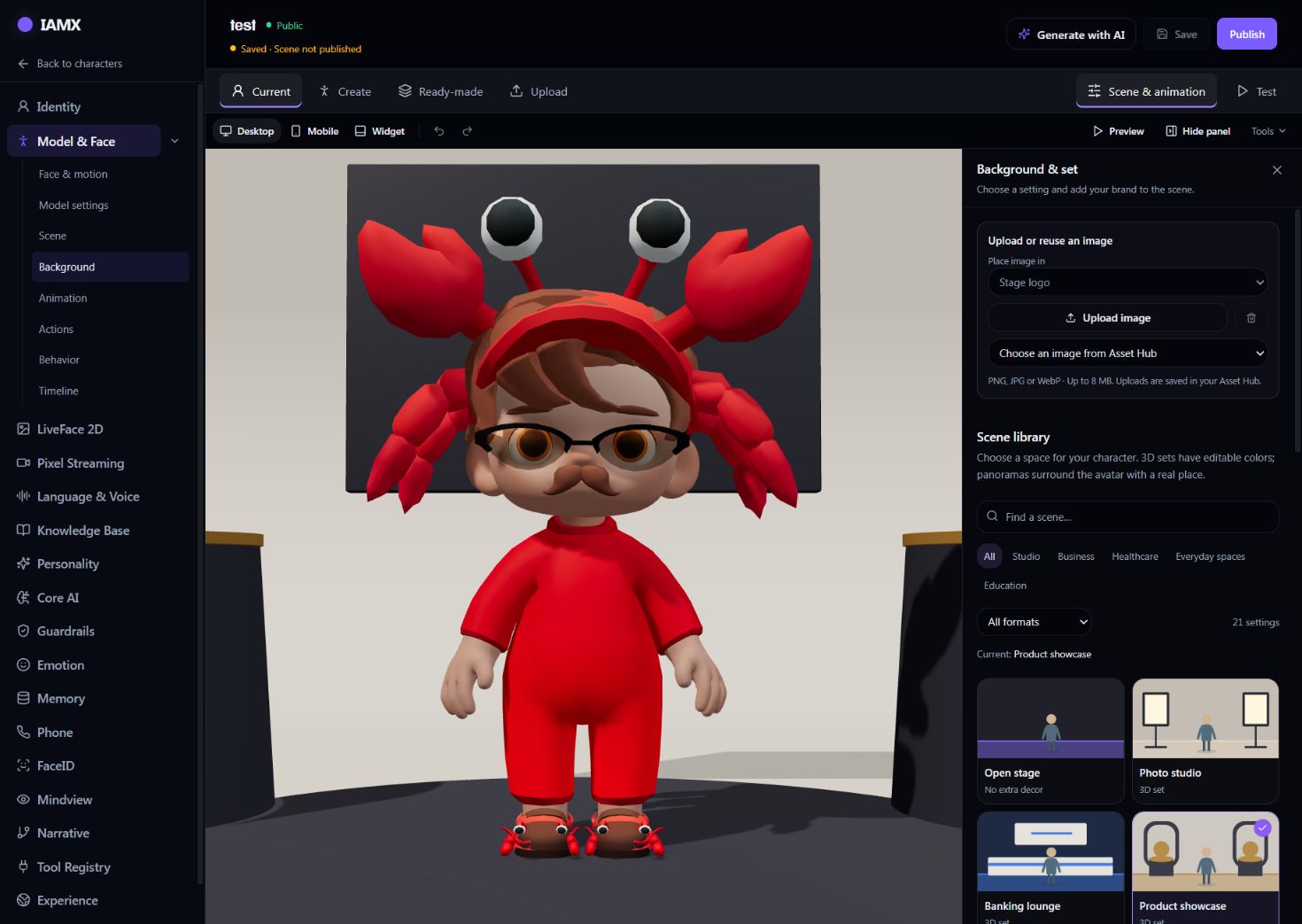Viewport: 1302px width, 924px height.
Task: Close the Background & set panel
Action: pos(1276,170)
